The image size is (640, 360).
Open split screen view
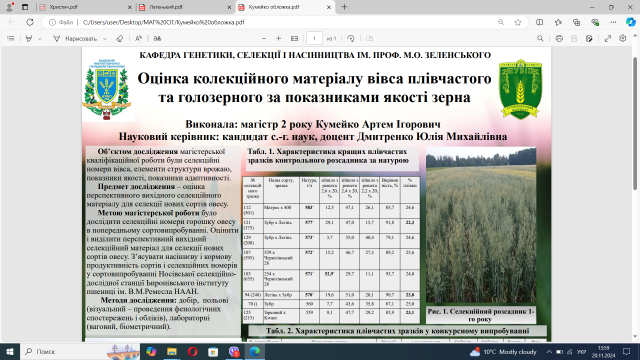click(x=540, y=22)
